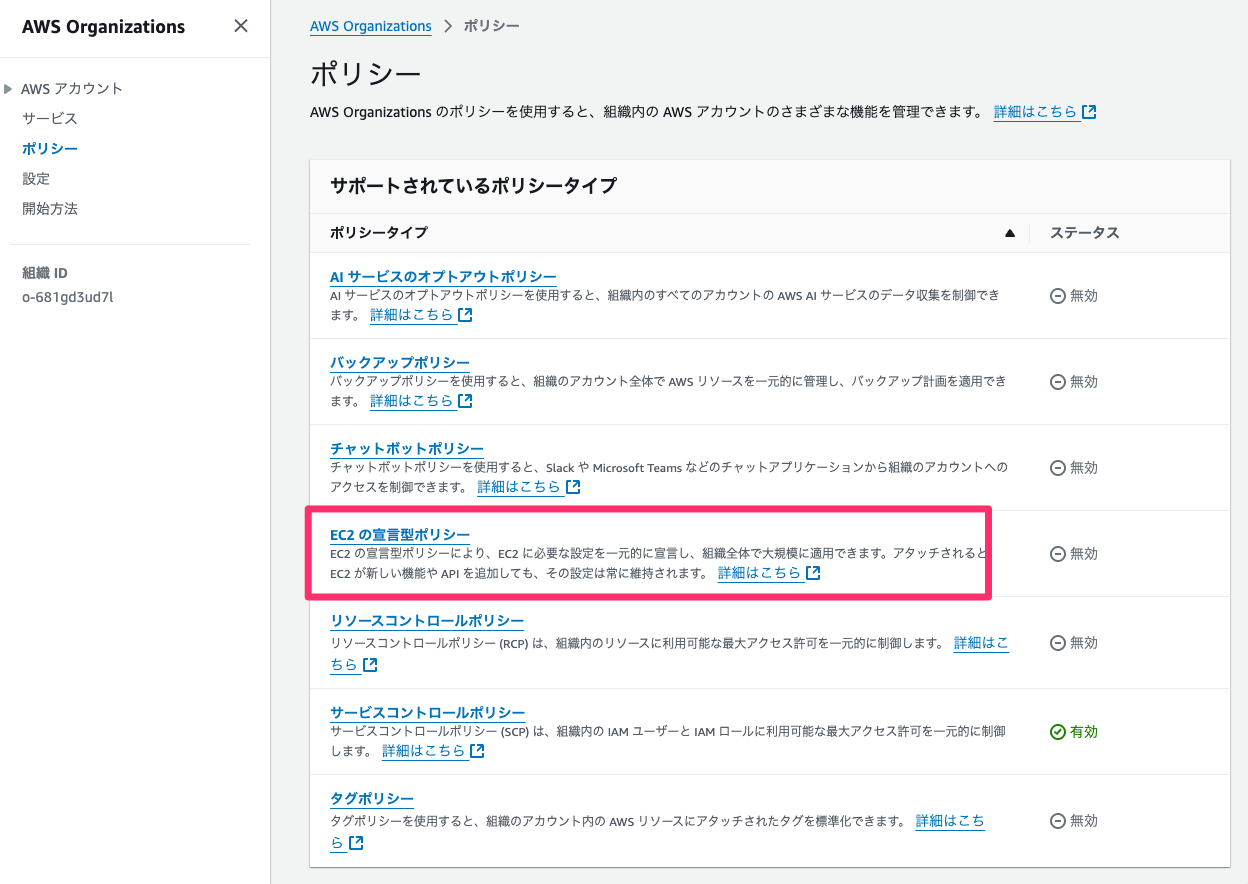This screenshot has height=884, width=1248.
Task: Click the AWS Organizations breadcrumb link
Action: click(x=371, y=26)
